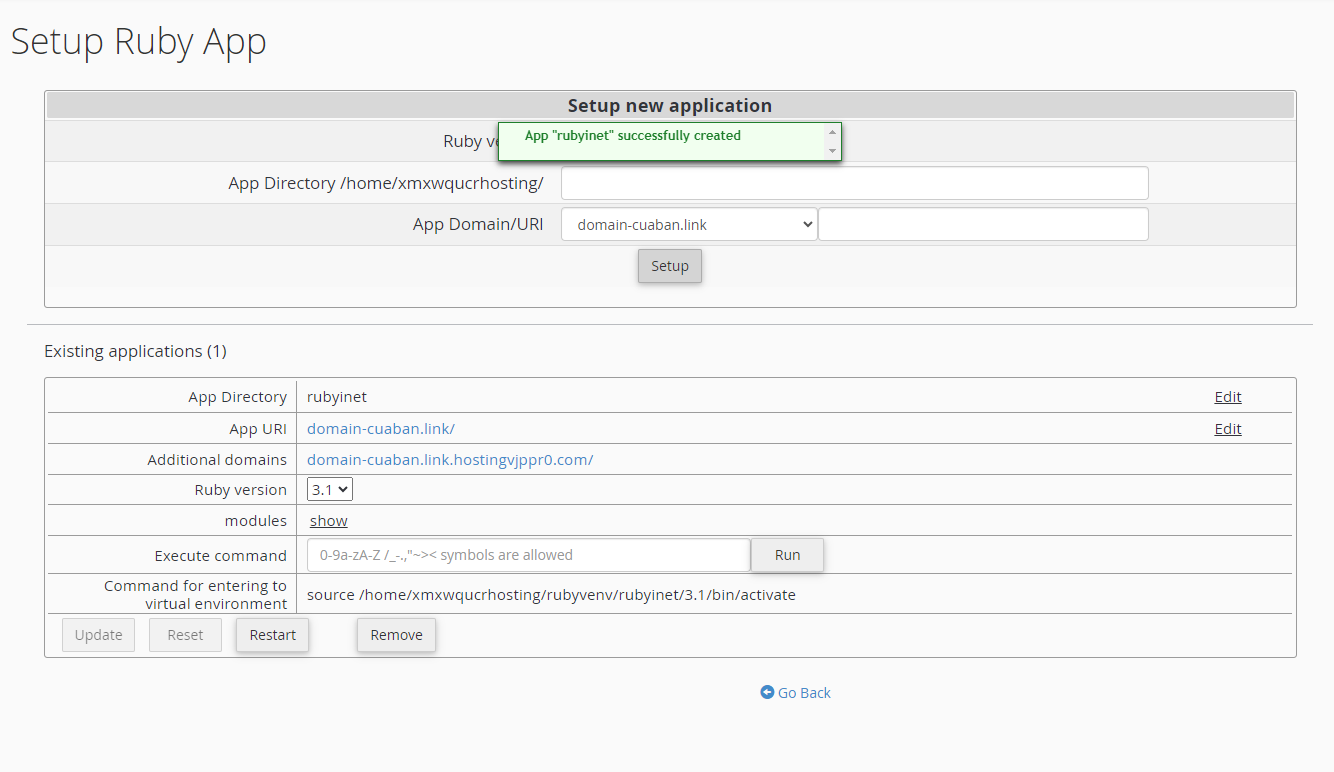Click the Setup button

670,266
